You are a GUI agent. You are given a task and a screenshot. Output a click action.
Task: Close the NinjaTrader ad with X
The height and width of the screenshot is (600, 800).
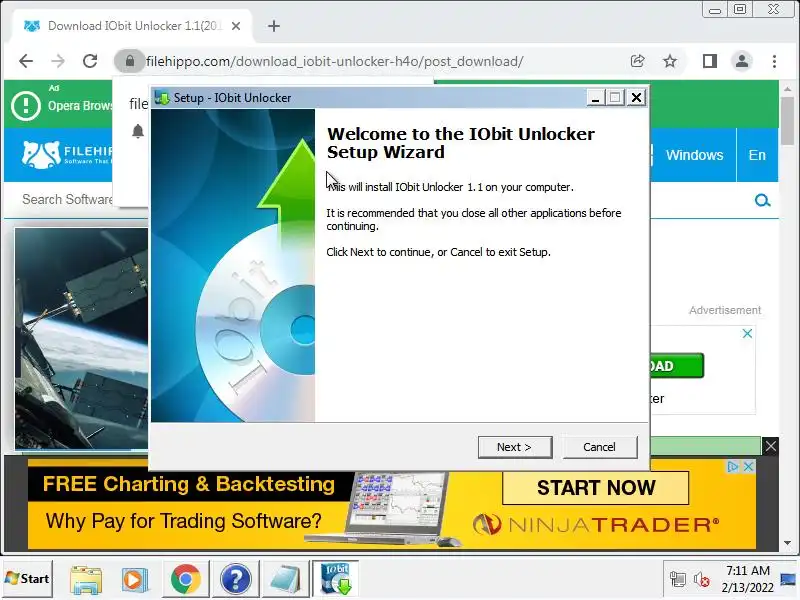(748, 466)
